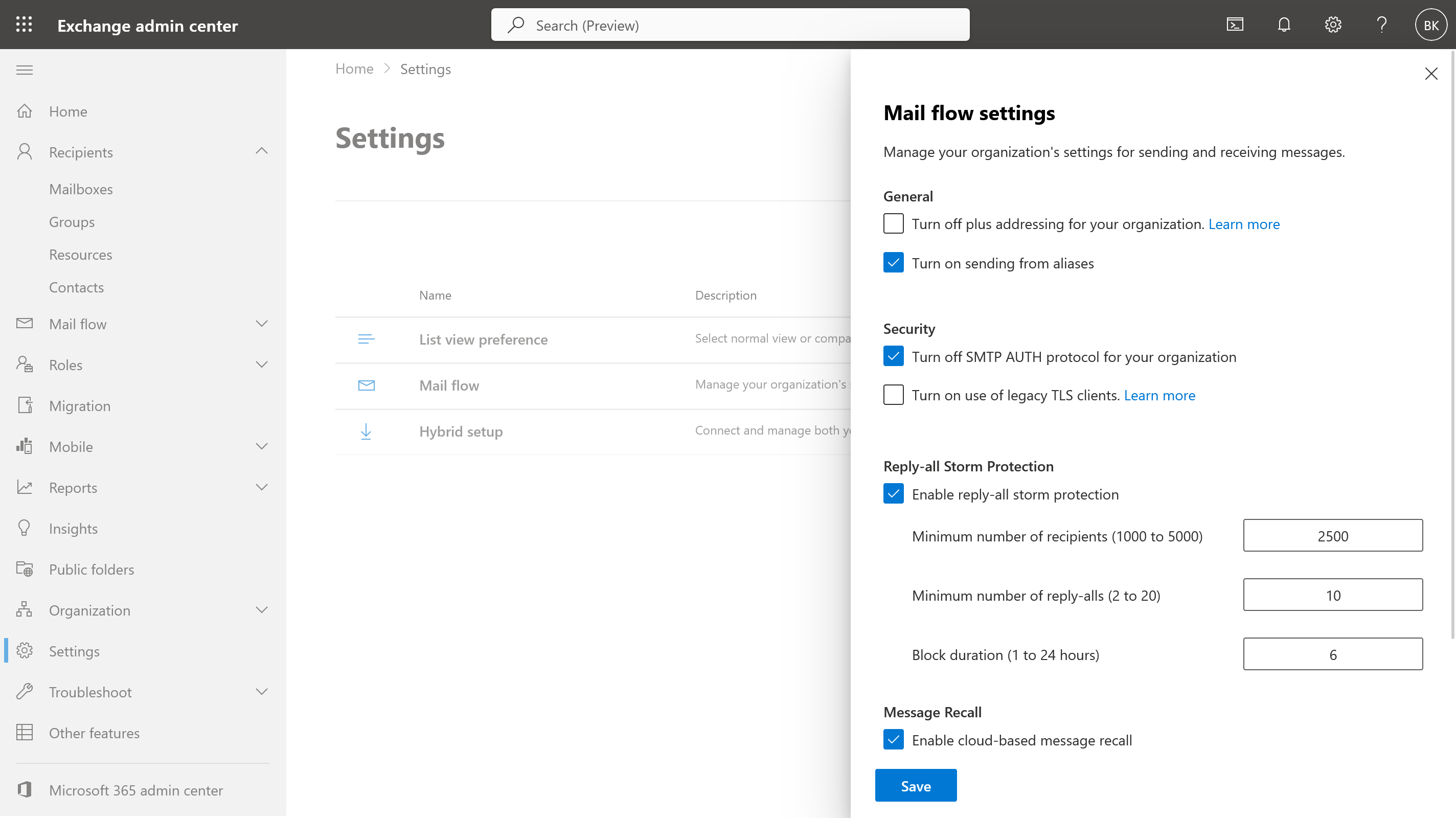
Task: Uncheck Turn on sending from aliases
Action: 893,263
